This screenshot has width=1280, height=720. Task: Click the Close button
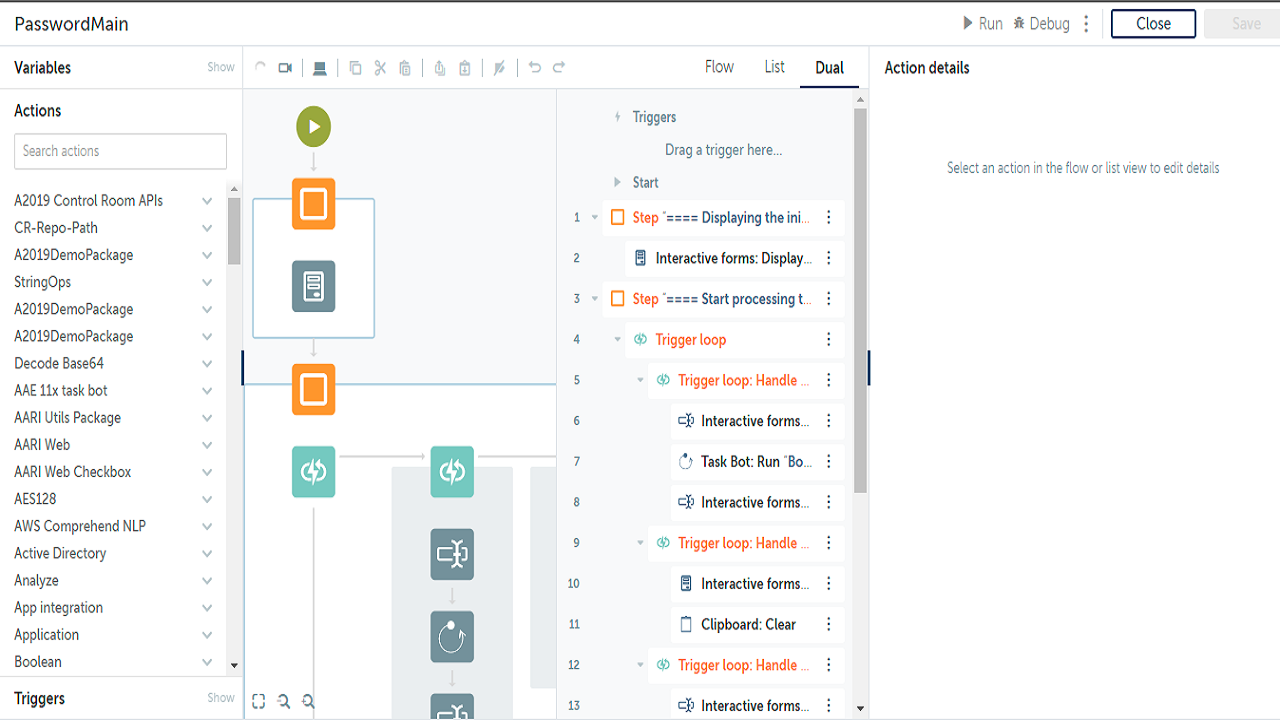(1153, 24)
